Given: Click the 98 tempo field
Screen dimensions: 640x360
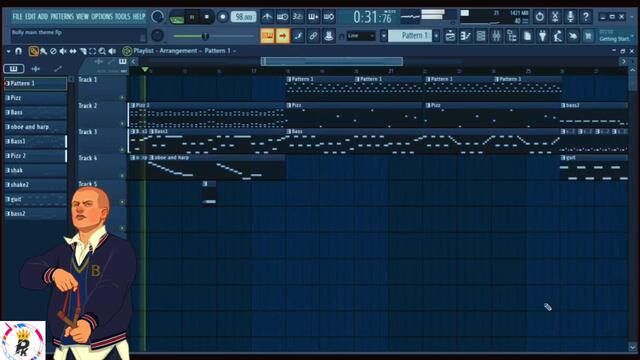Looking at the screenshot, I should pyautogui.click(x=243, y=17).
